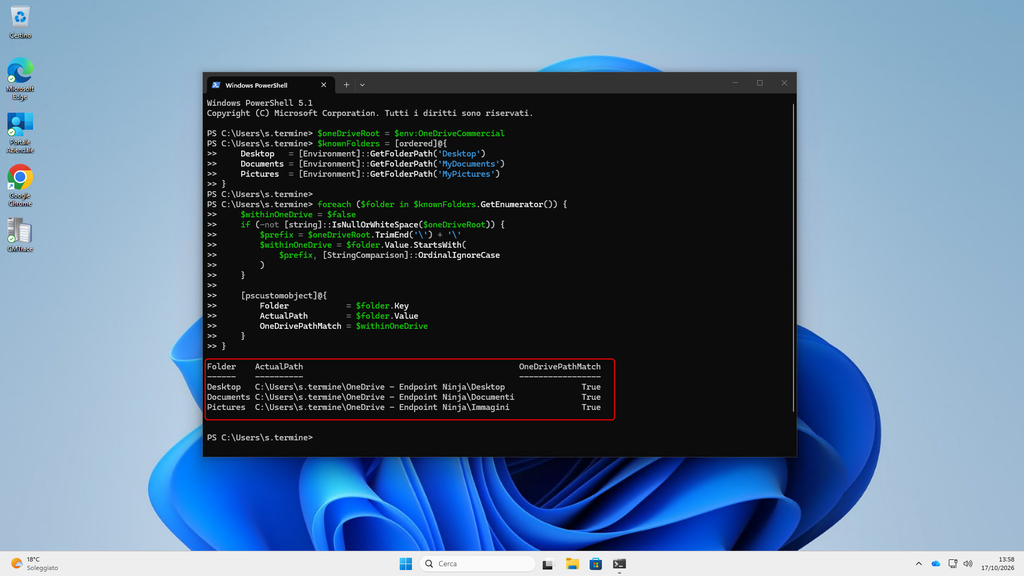The height and width of the screenshot is (576, 1024).
Task: Click the 'Windows PowerShell 5.1' header line
Action: 260,103
